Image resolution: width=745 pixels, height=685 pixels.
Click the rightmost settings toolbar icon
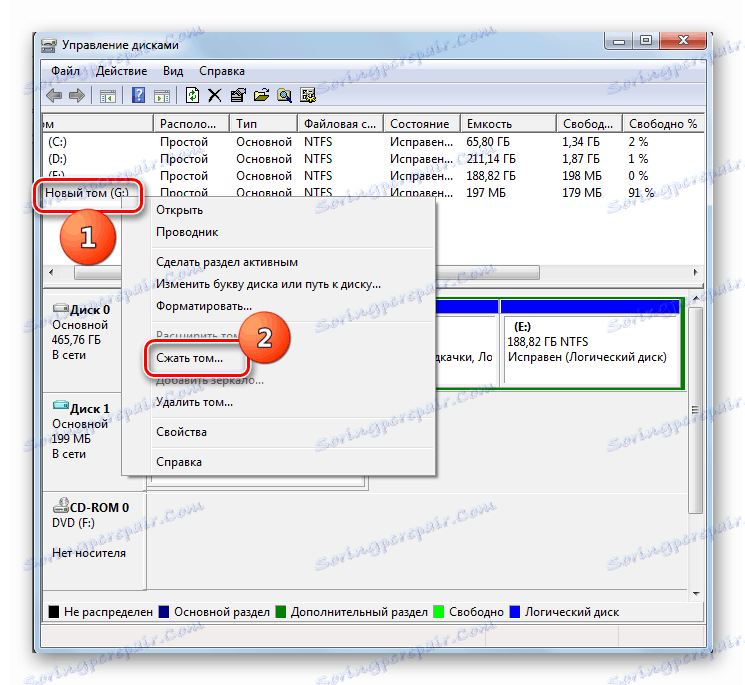(x=308, y=95)
